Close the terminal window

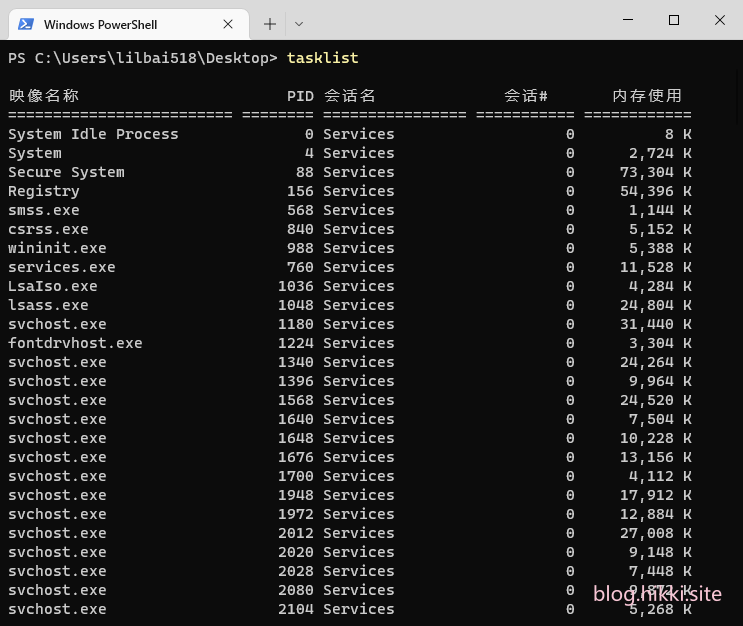point(720,20)
